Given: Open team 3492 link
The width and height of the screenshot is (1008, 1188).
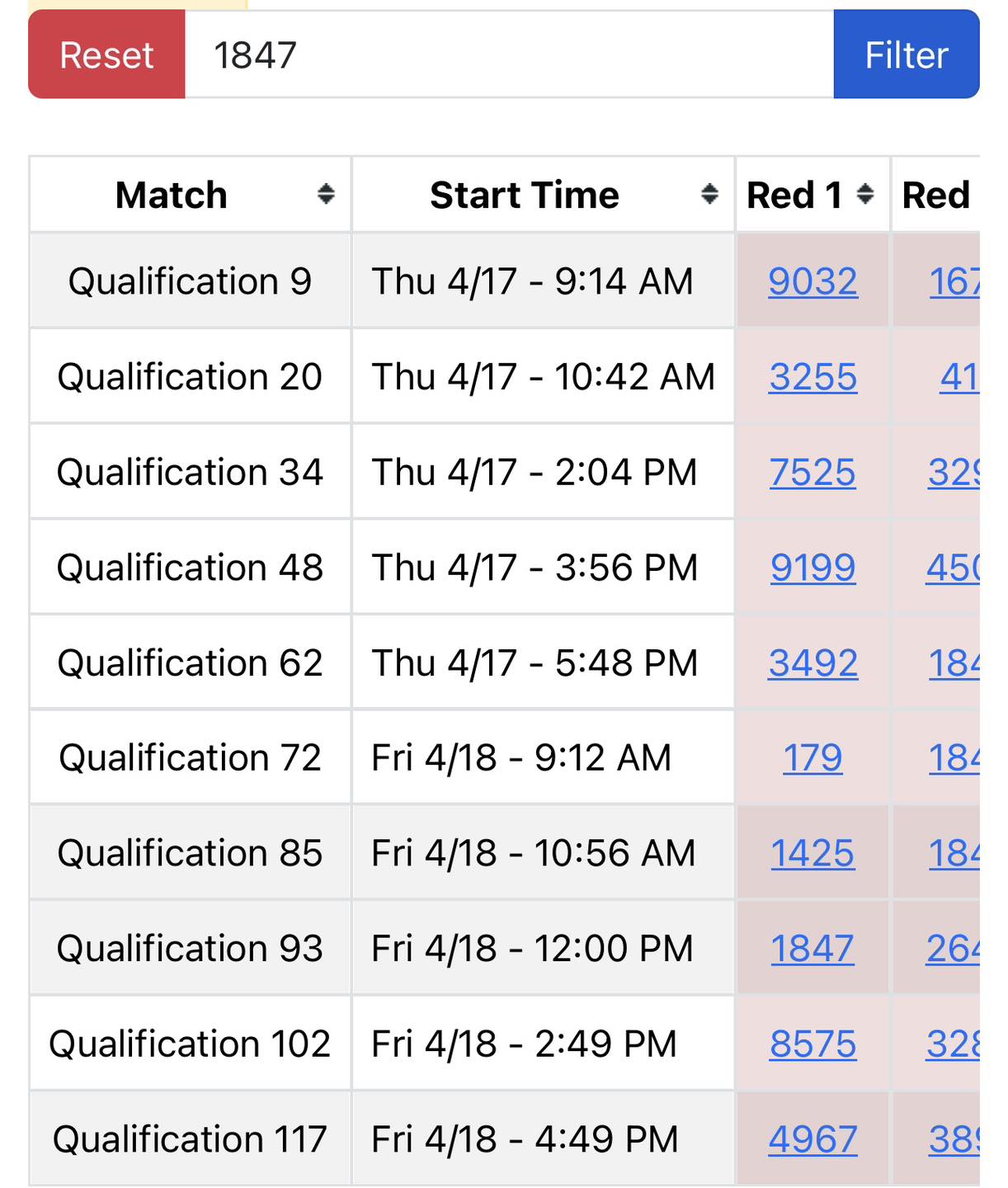Looking at the screenshot, I should (x=813, y=663).
